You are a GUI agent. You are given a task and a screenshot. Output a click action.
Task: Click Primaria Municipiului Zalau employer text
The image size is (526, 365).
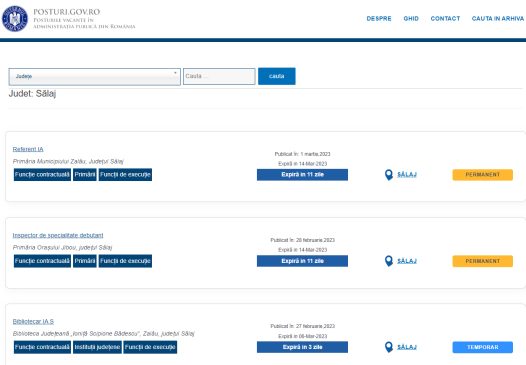68,161
